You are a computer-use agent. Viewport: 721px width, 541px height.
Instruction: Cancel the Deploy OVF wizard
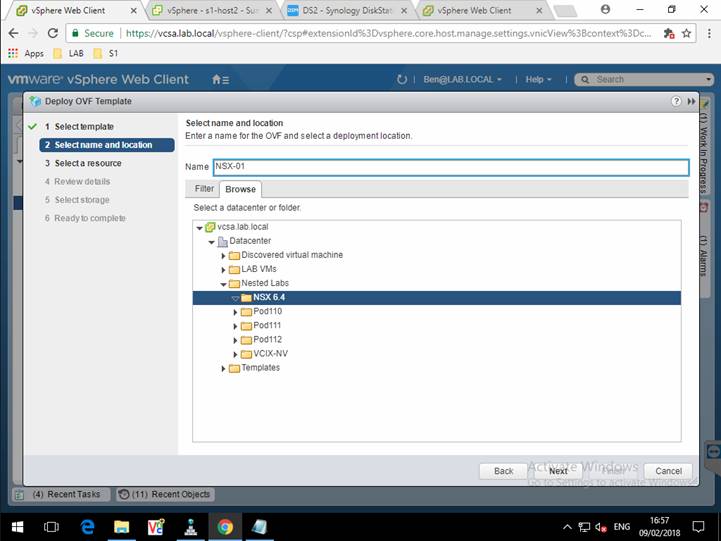tap(668, 471)
